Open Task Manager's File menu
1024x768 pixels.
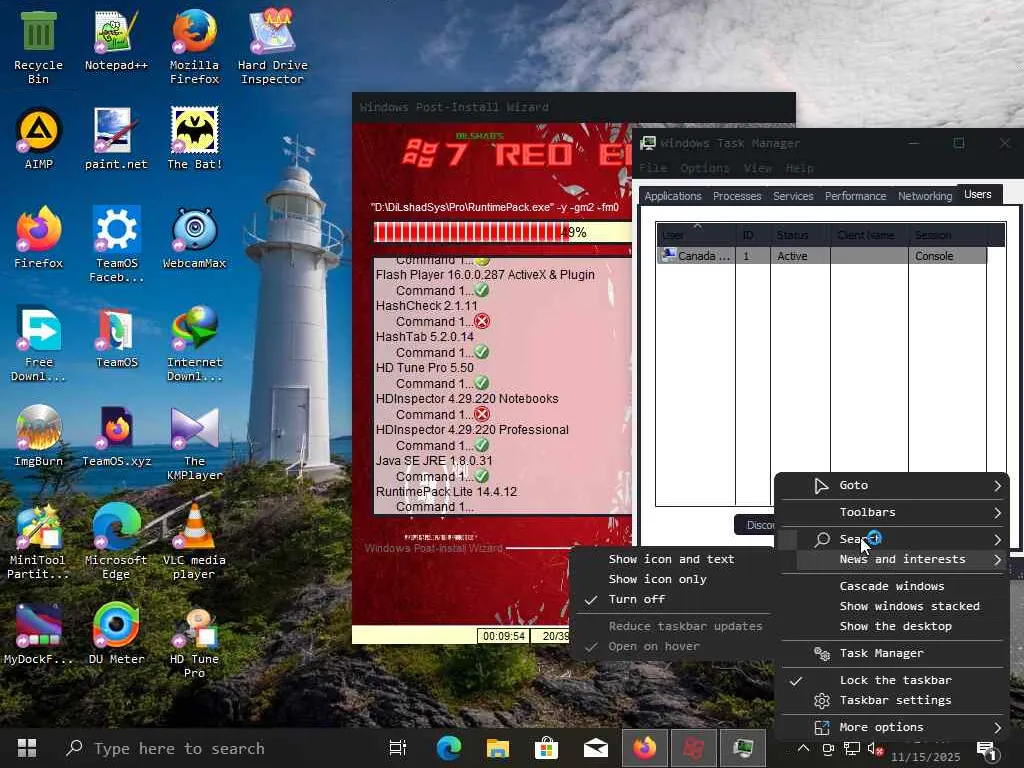(x=653, y=168)
